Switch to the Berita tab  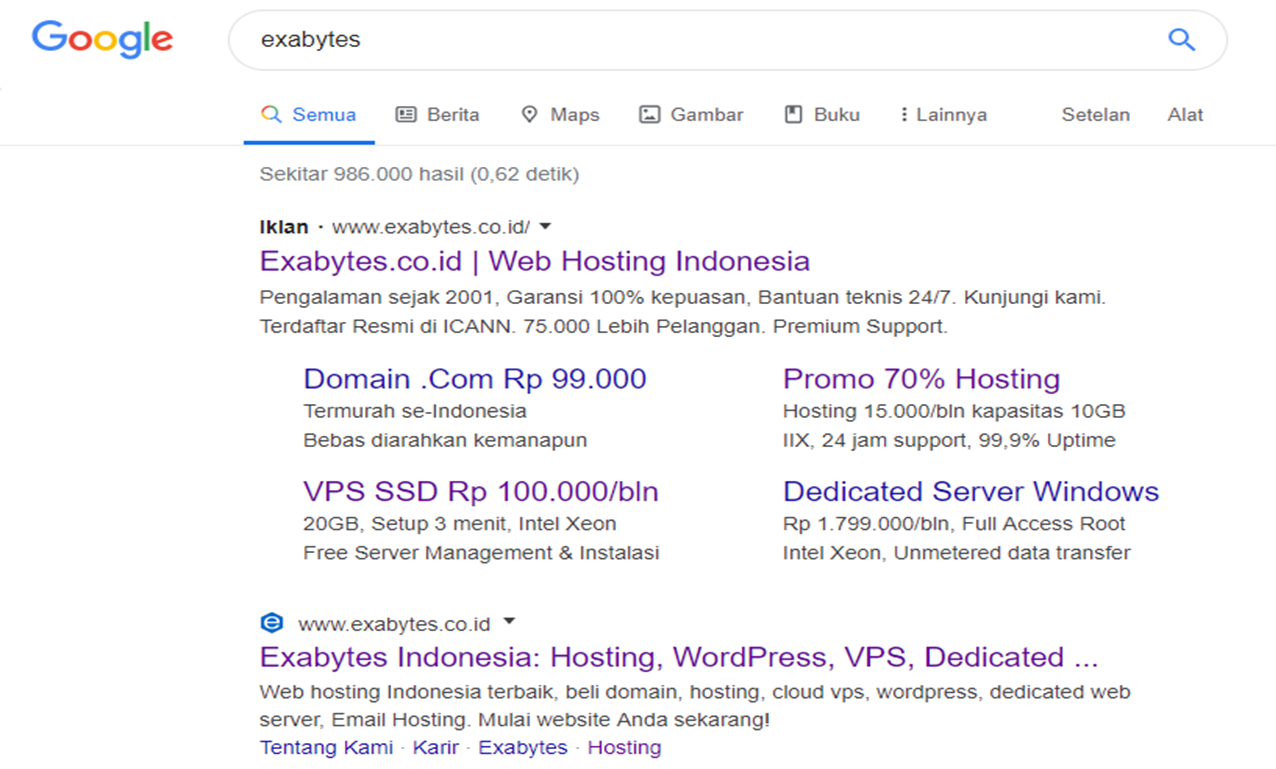point(438,115)
